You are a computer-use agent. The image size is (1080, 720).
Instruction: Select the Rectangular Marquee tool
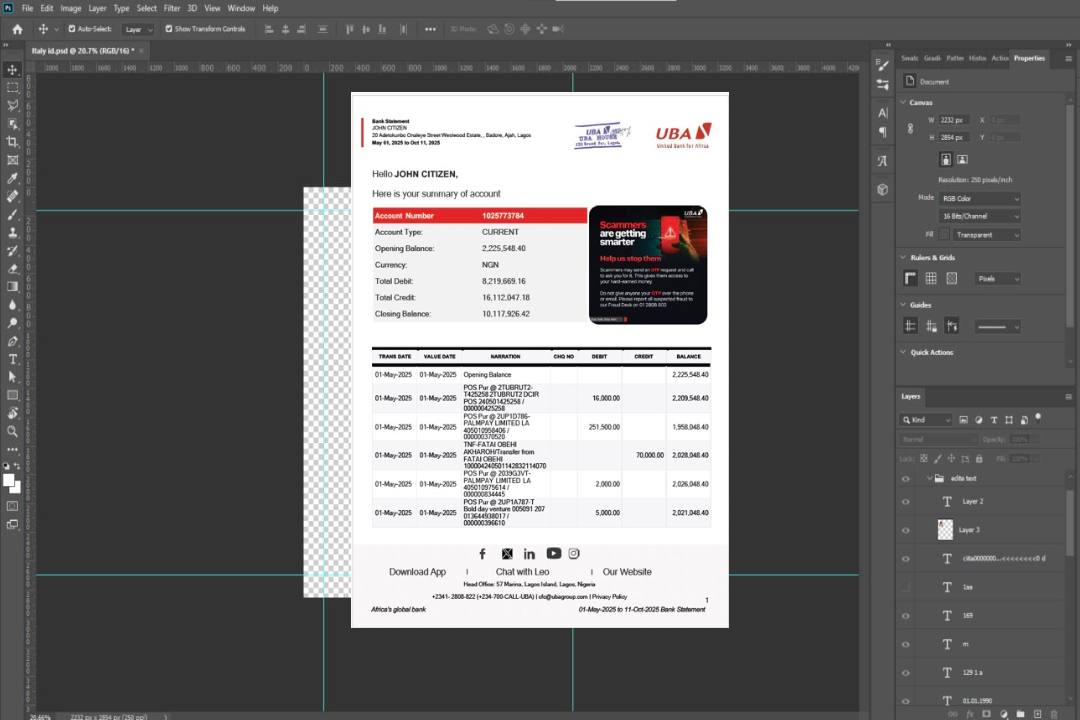tap(12, 88)
